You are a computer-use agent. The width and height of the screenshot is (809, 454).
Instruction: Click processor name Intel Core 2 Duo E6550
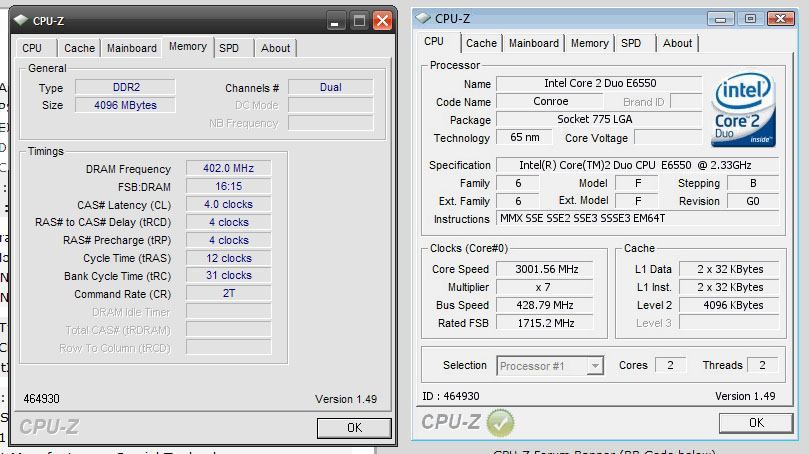[x=600, y=84]
